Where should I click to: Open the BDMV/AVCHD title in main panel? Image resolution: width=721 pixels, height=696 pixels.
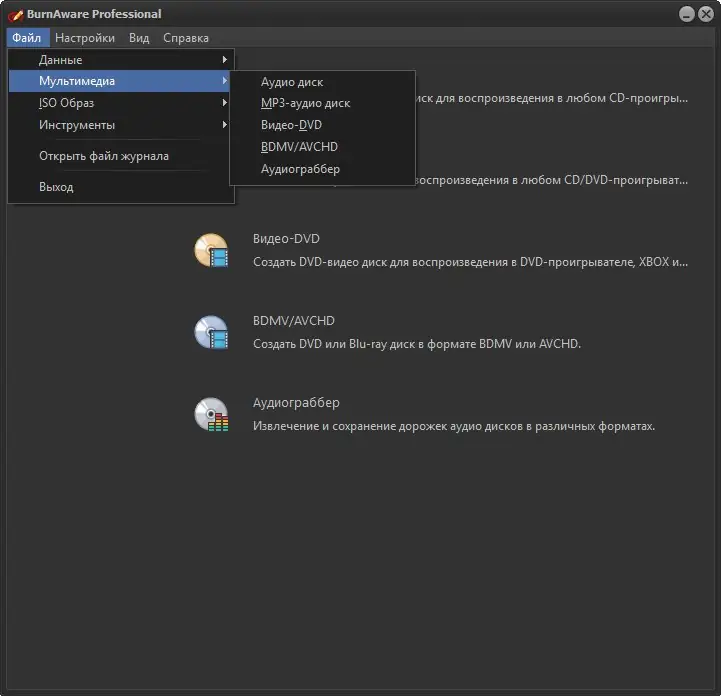(293, 320)
